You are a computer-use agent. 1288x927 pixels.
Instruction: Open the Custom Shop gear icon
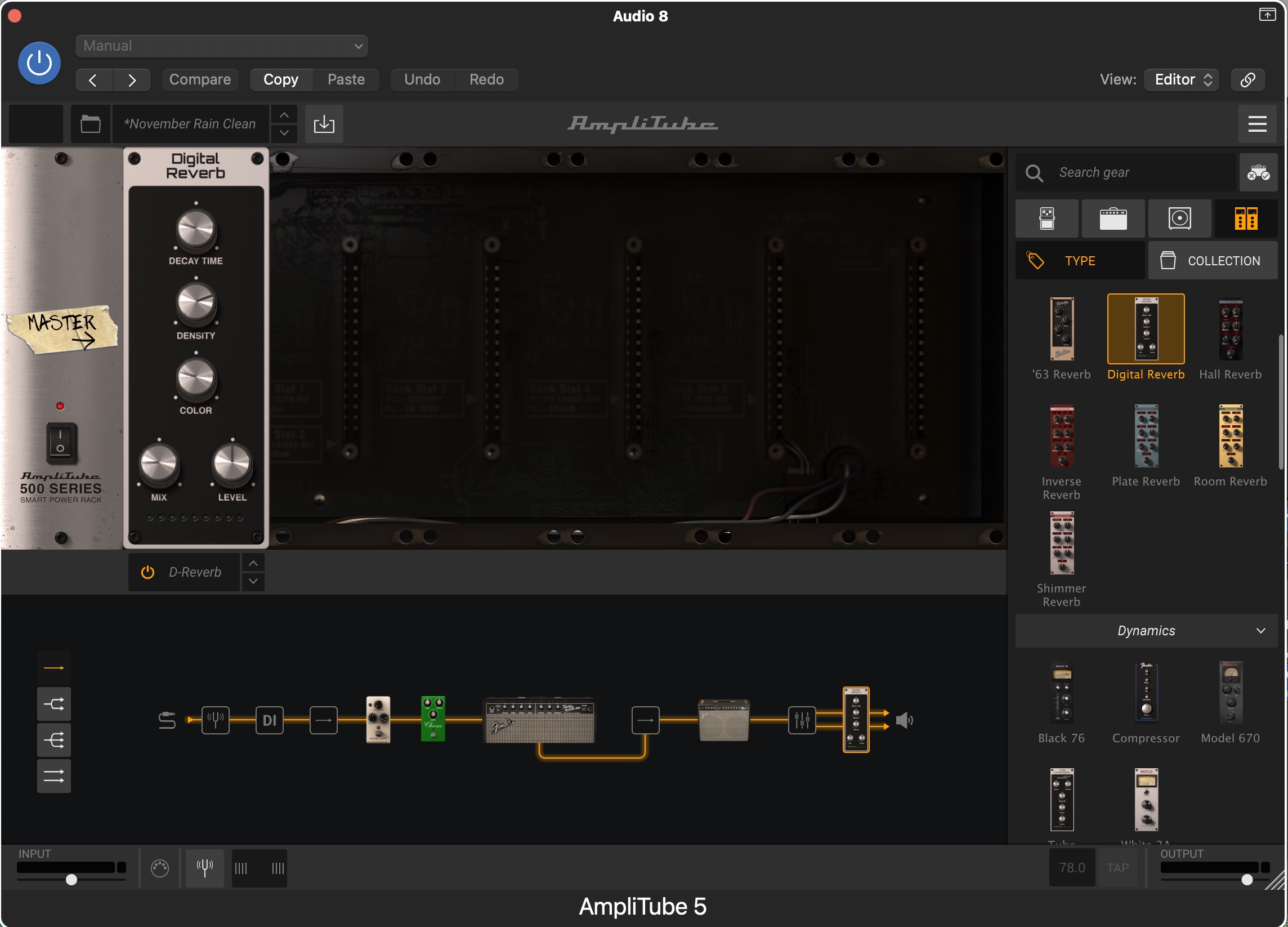(1258, 172)
